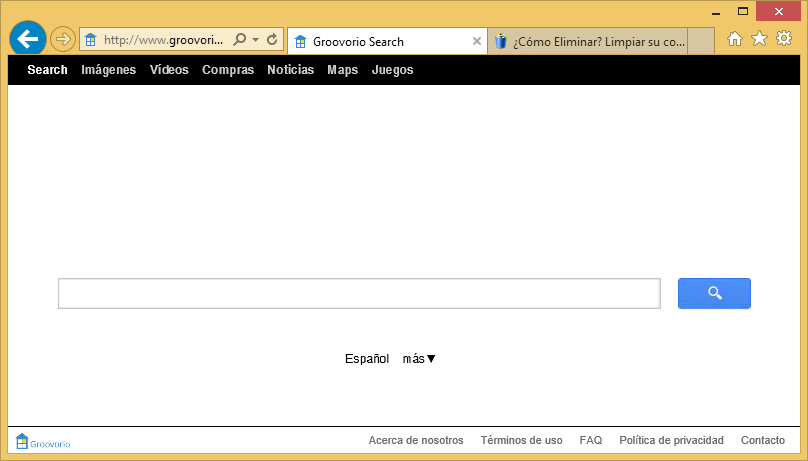Click the forward navigation arrow
808x461 pixels.
[63, 39]
